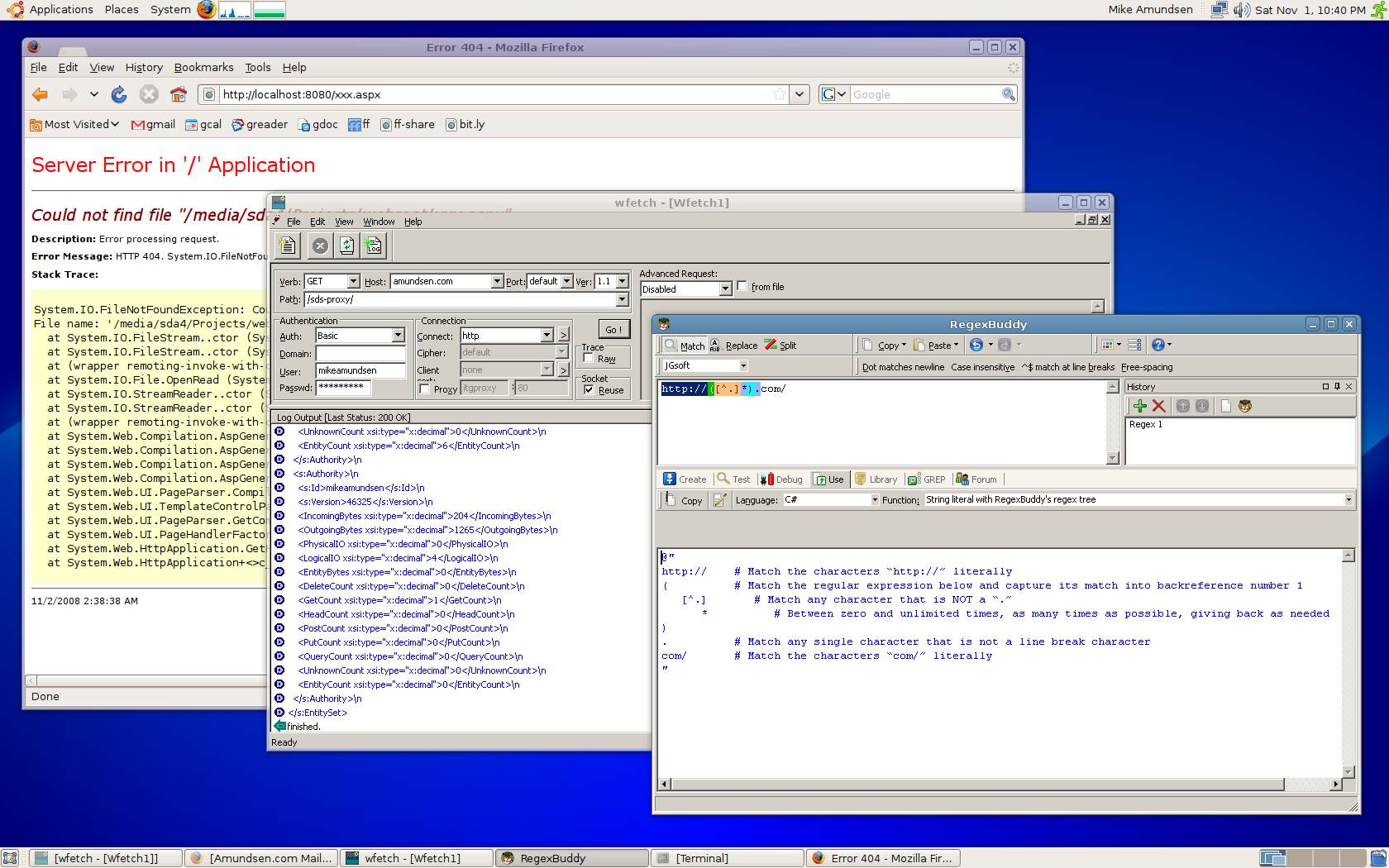
Task: Click the Google search magnifier icon
Action: point(1008,94)
